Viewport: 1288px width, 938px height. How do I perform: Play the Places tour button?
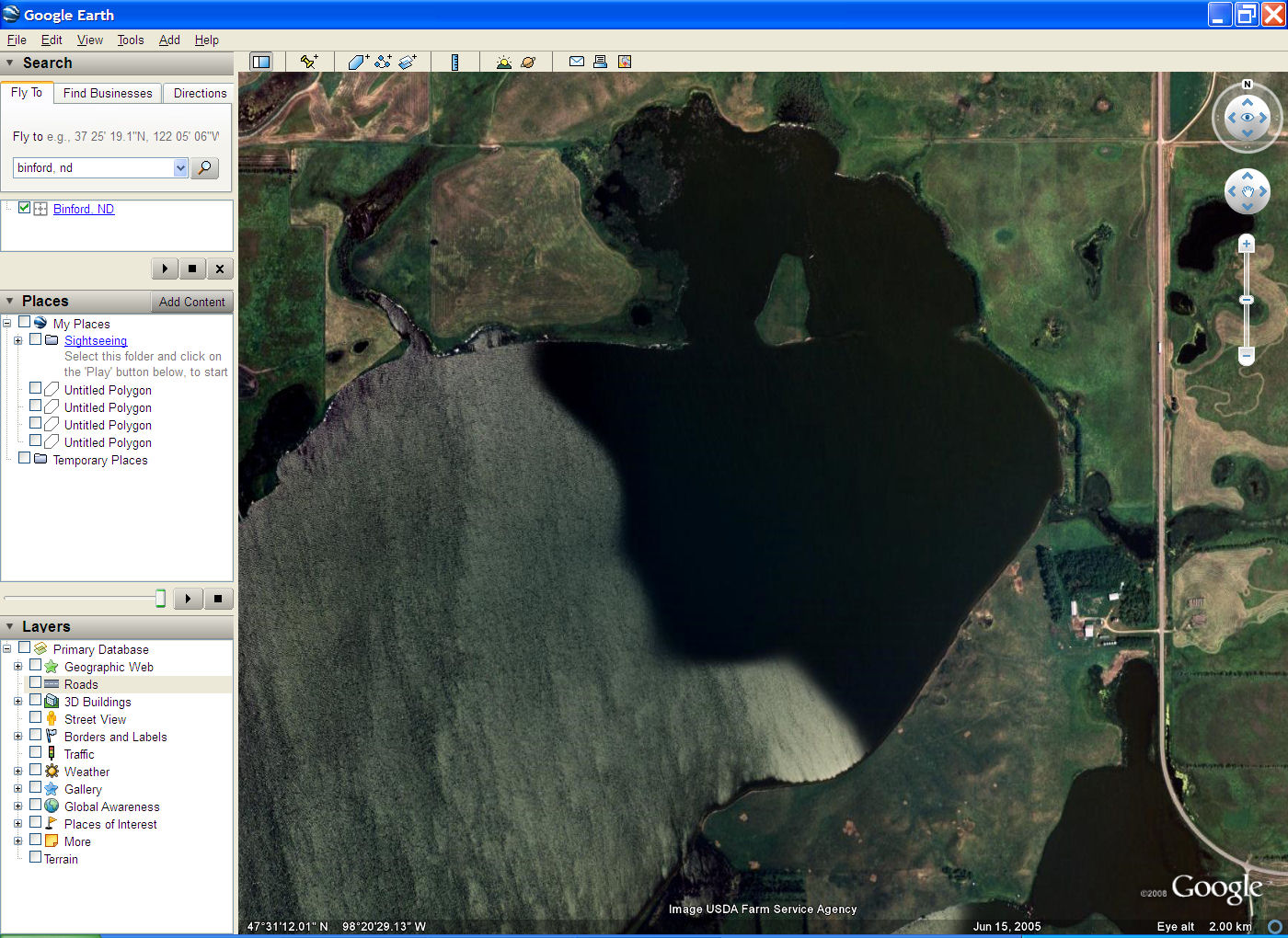(x=188, y=599)
